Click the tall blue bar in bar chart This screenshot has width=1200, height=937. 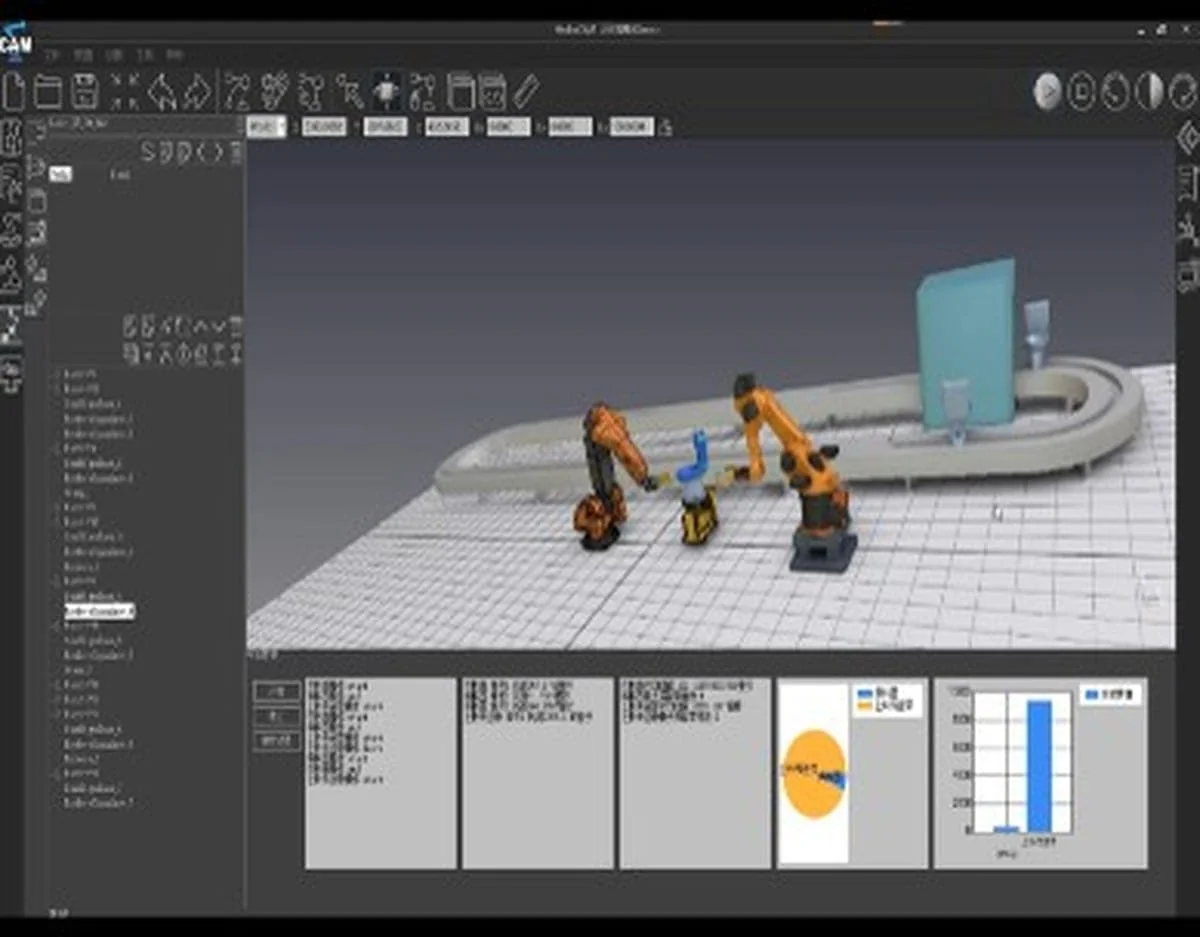click(1039, 765)
